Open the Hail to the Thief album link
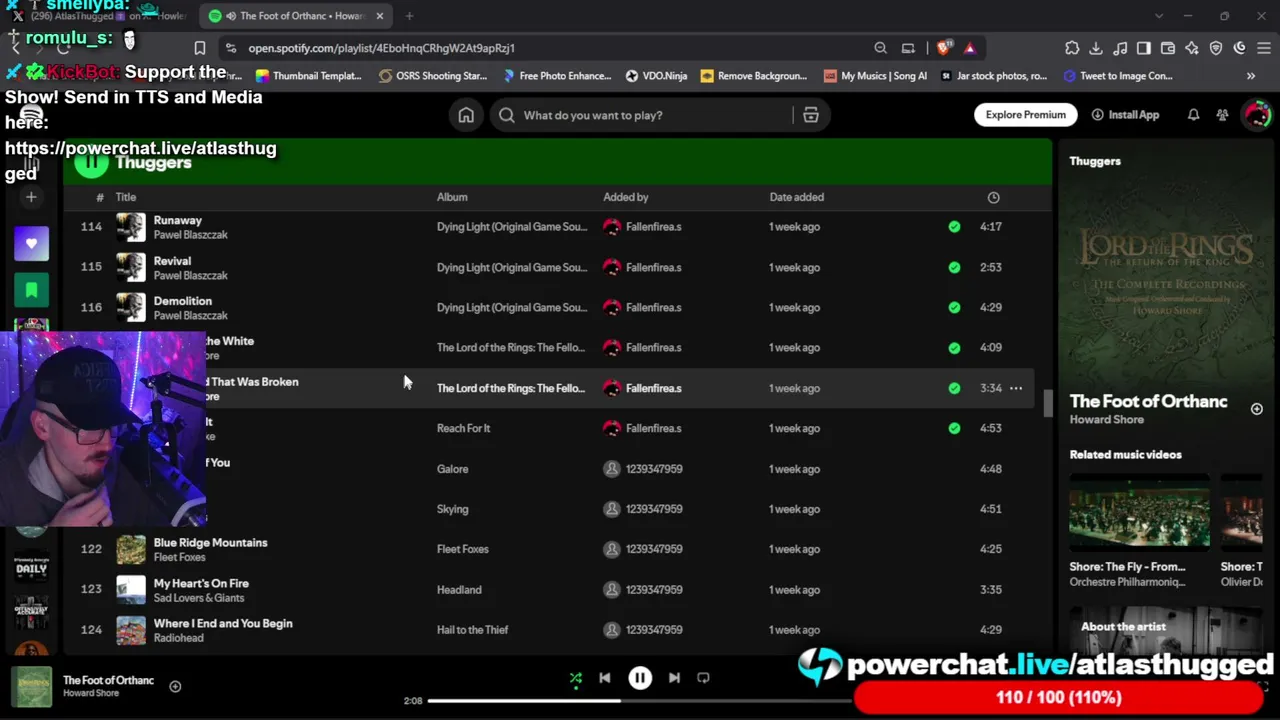 [x=472, y=630]
